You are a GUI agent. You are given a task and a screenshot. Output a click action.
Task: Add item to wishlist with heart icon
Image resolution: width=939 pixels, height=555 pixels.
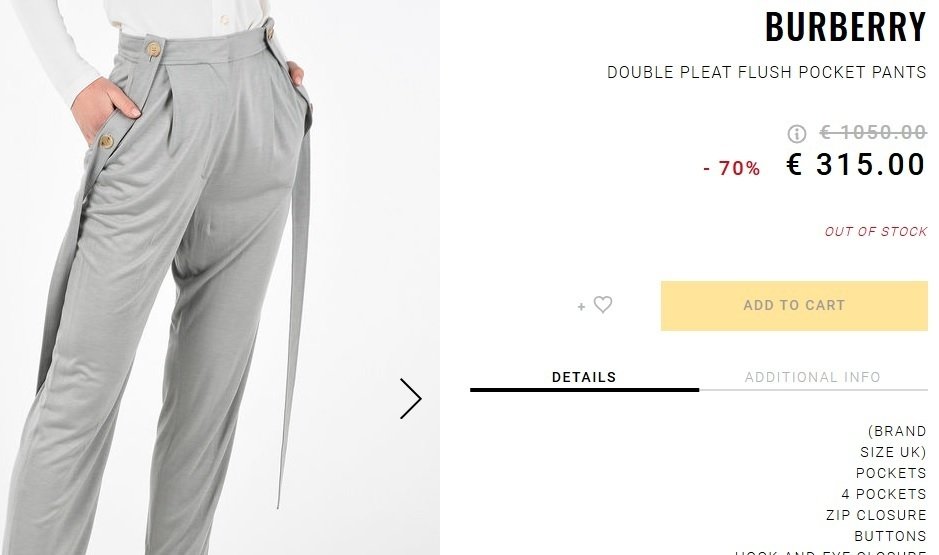click(603, 304)
